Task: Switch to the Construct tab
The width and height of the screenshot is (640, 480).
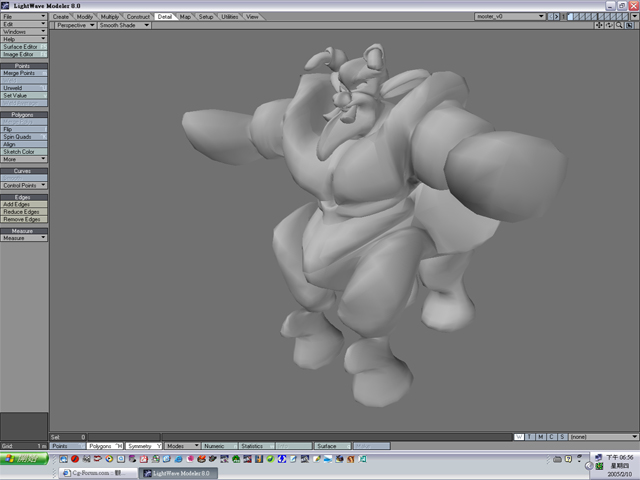Action: tap(138, 17)
